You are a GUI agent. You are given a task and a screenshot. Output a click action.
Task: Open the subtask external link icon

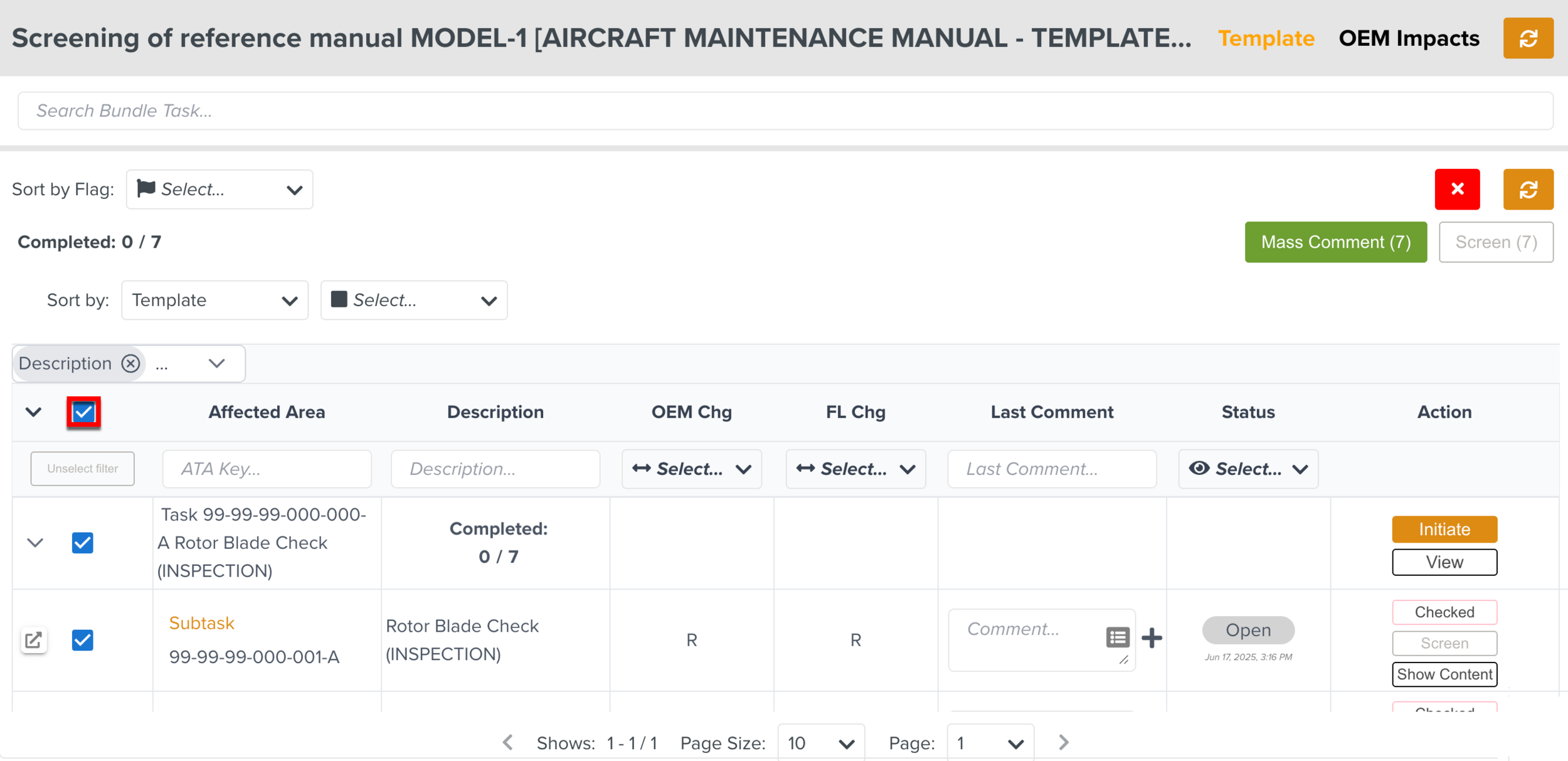pos(33,640)
